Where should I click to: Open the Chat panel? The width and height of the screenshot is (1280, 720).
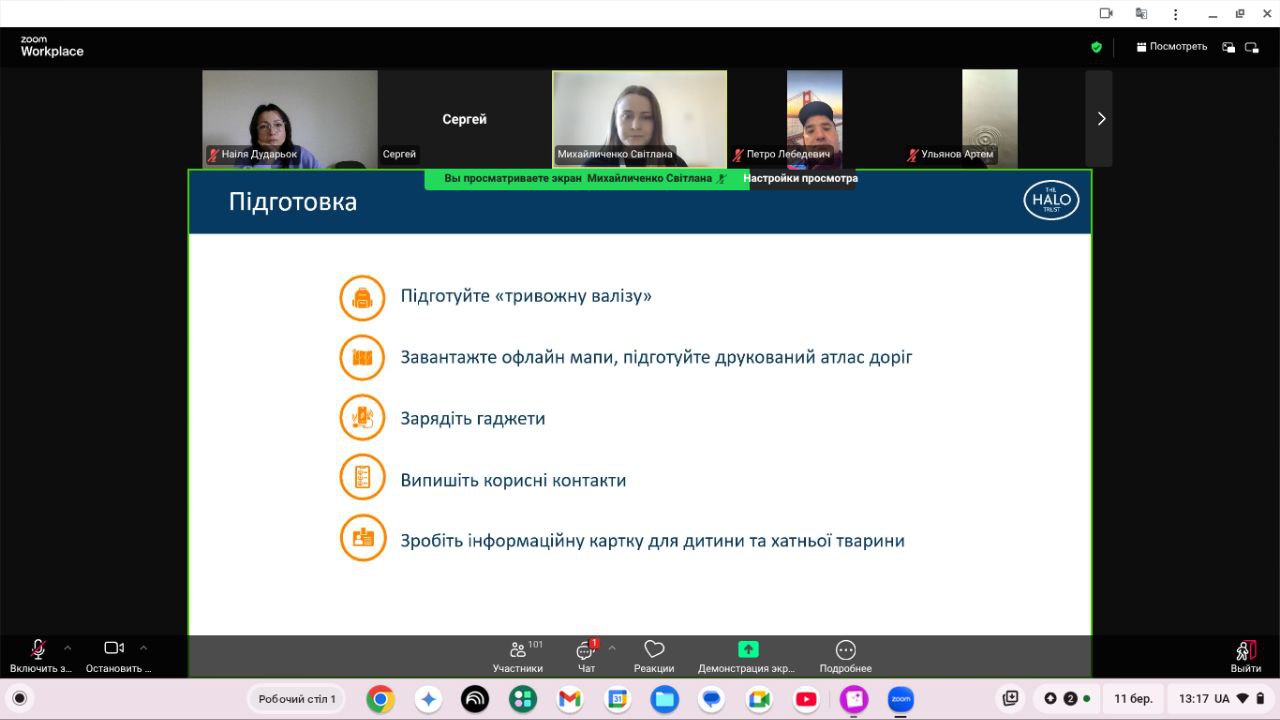coord(586,656)
